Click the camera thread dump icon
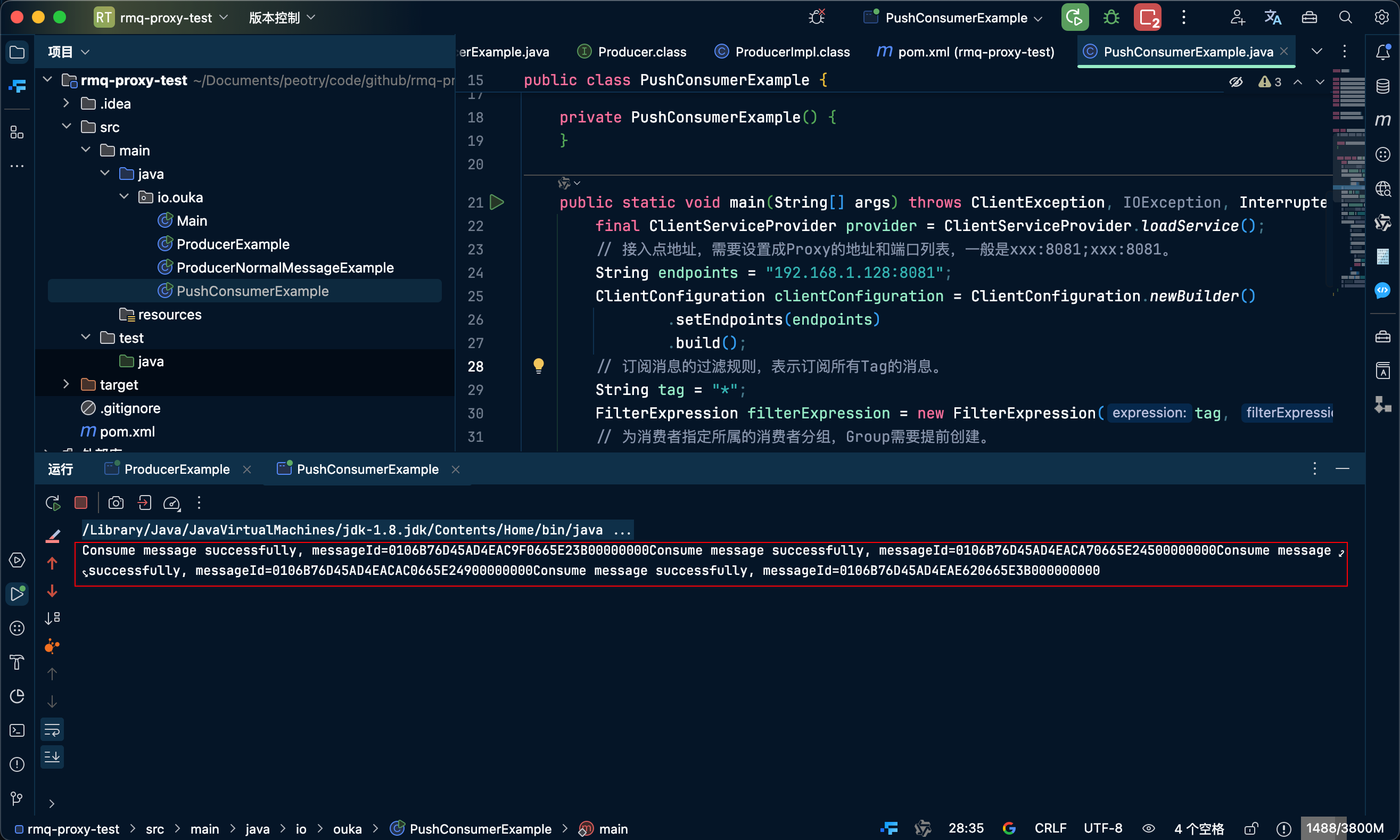1400x840 pixels. click(x=116, y=503)
